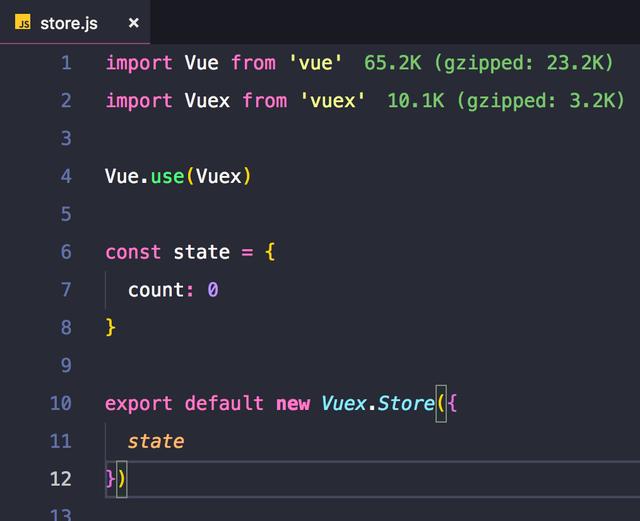Click line number 10 in gutter

coord(61,404)
